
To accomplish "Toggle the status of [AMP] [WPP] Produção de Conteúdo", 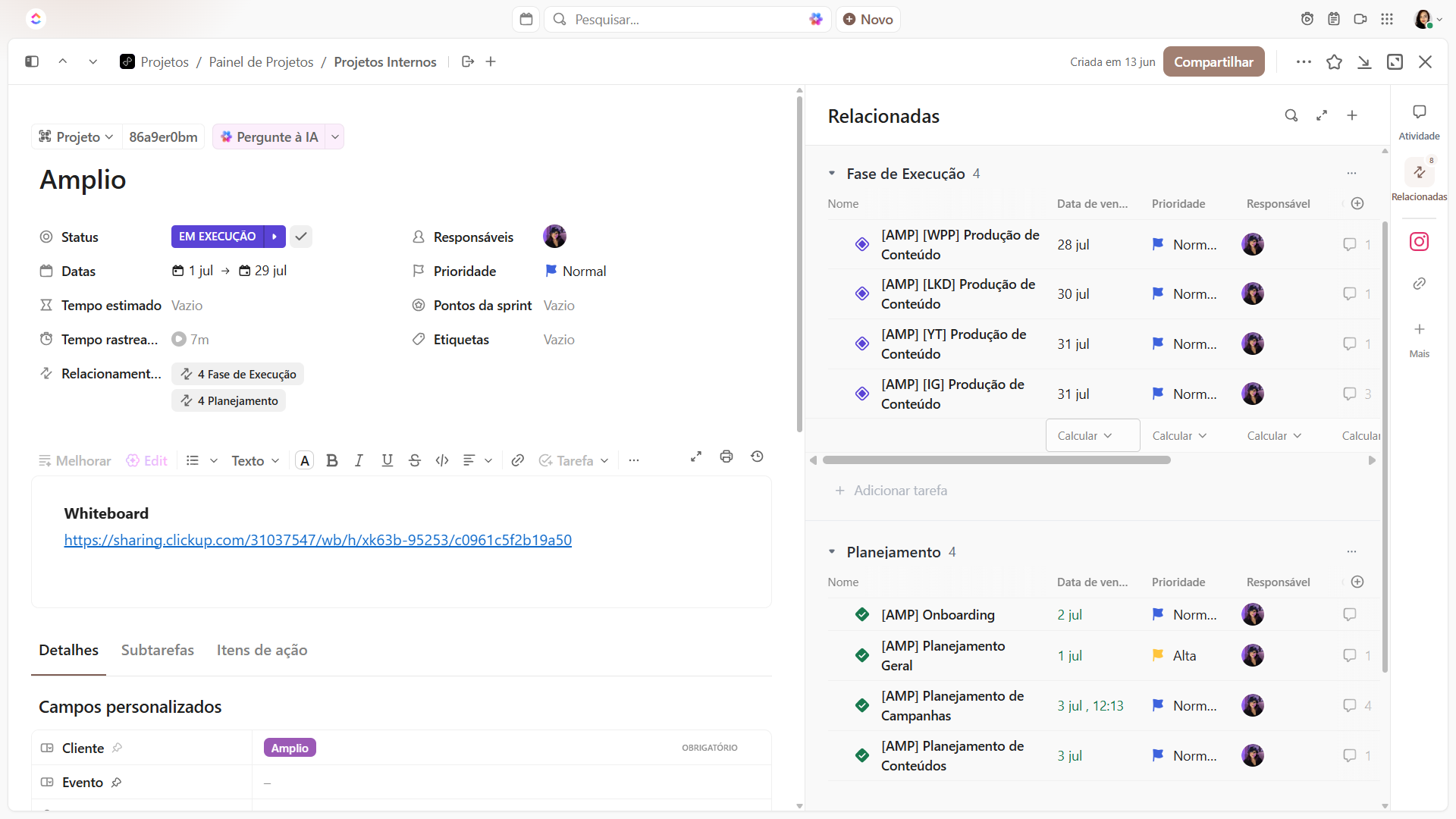I will [x=862, y=244].
